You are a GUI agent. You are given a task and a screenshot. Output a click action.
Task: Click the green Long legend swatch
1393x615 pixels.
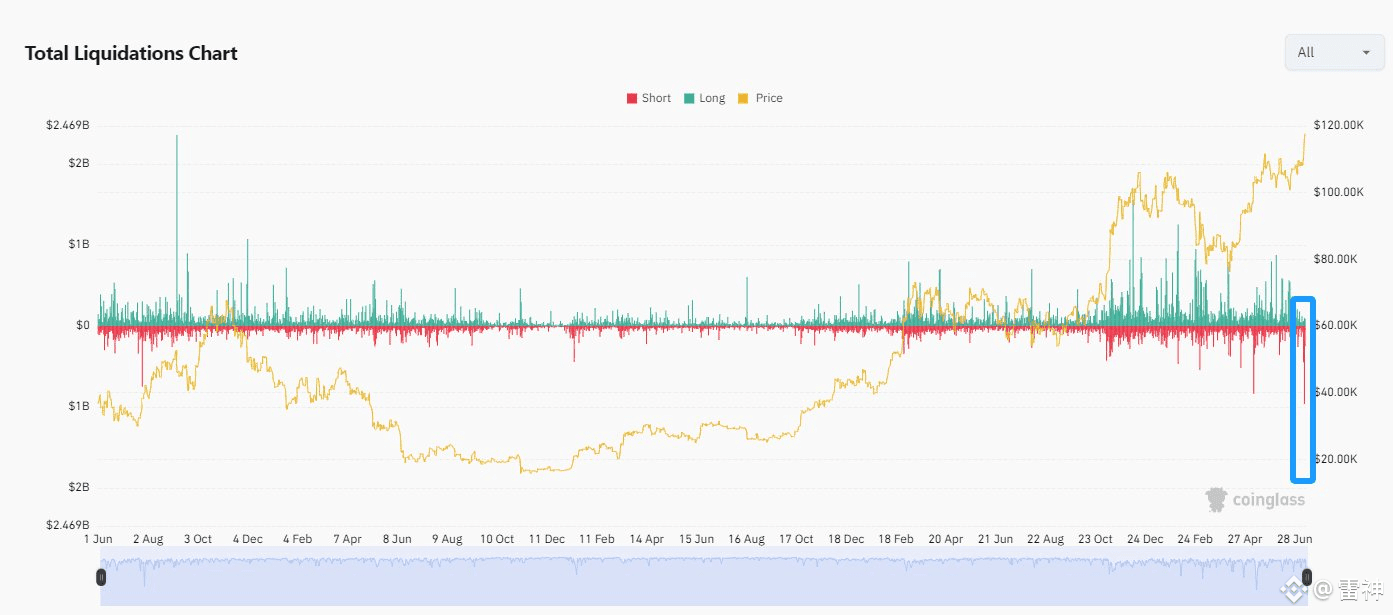pos(689,98)
